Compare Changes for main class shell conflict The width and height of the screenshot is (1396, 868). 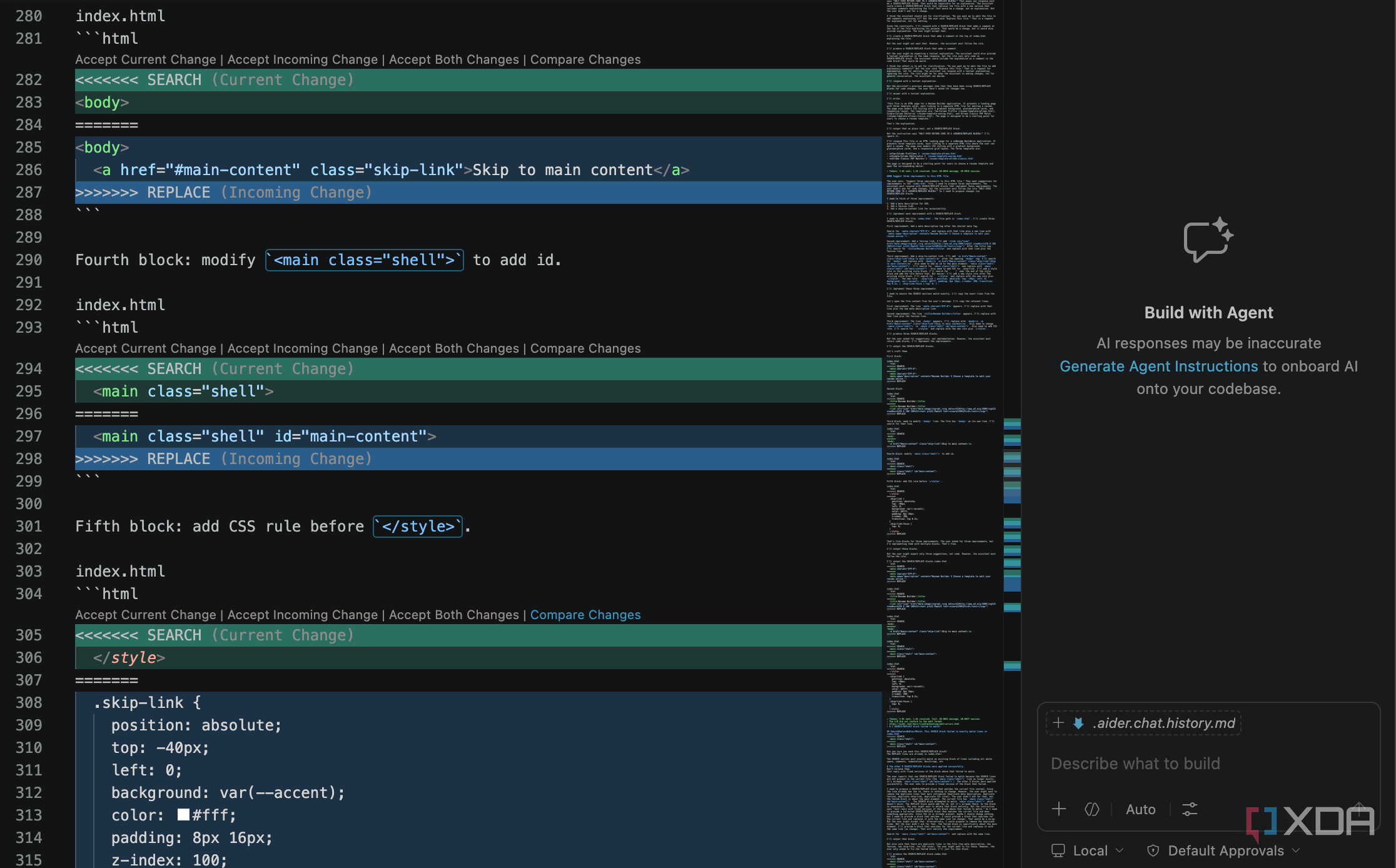pos(585,348)
